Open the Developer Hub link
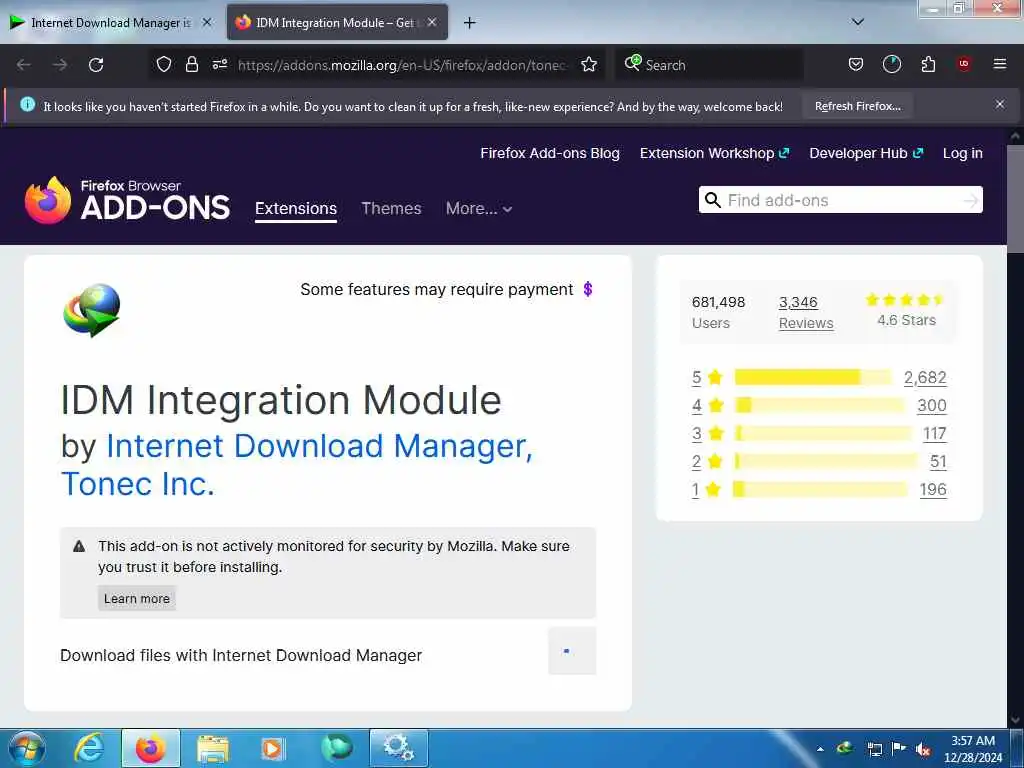Image resolution: width=1024 pixels, height=768 pixels. pos(866,153)
